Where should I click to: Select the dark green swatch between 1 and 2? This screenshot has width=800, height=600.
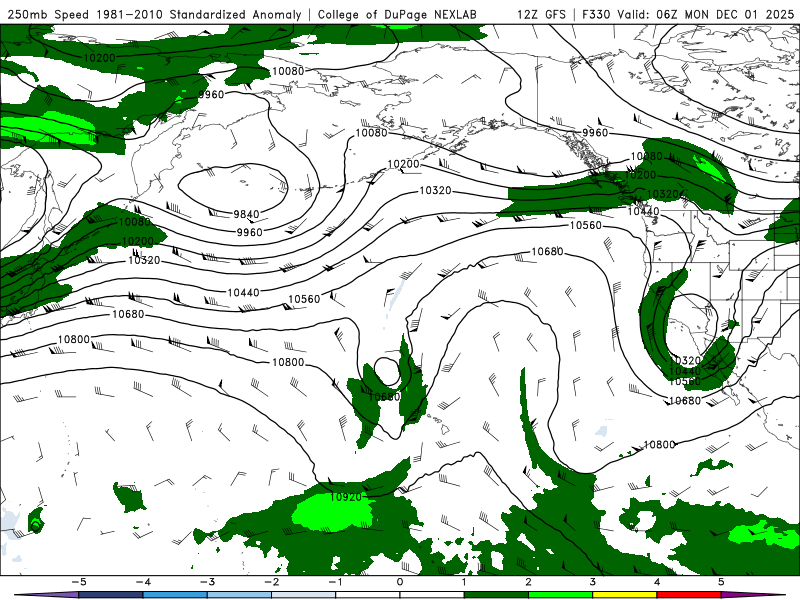coord(496,595)
